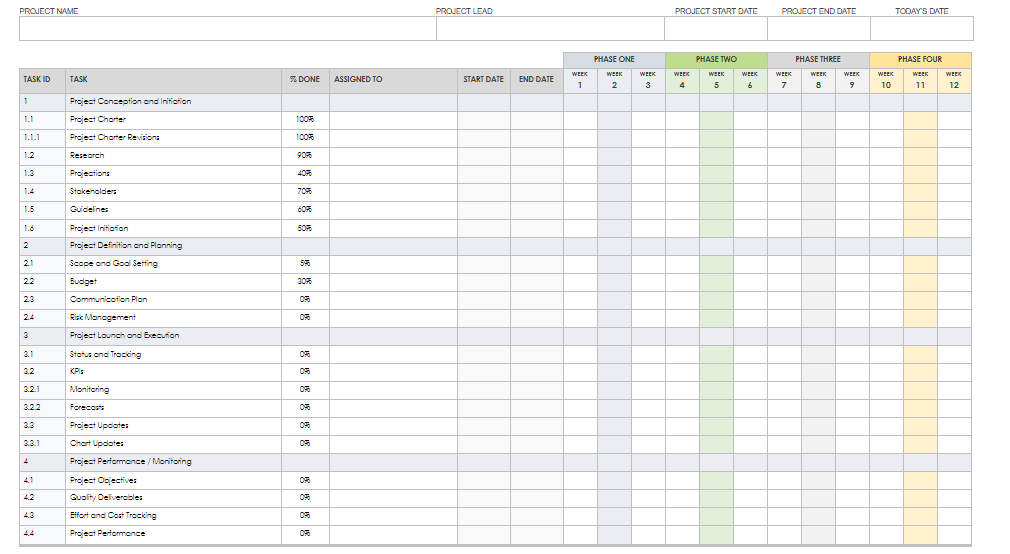
Task: Click the End Date column header
Action: (x=537, y=81)
